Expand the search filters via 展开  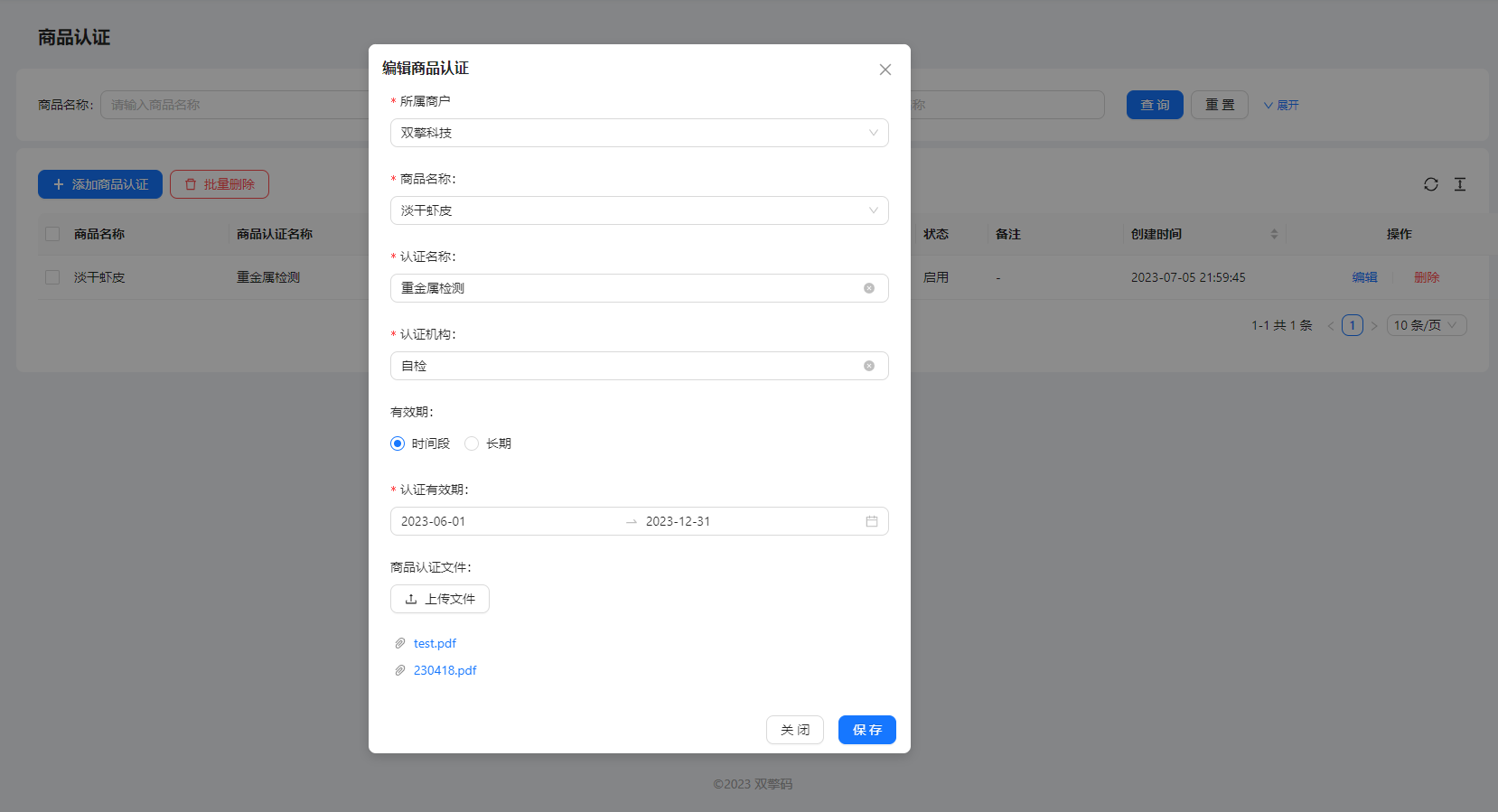coord(1281,106)
